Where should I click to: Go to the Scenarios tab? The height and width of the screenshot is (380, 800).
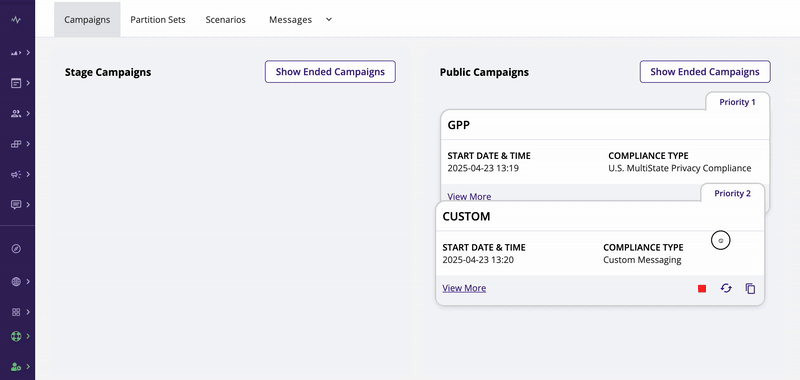pyautogui.click(x=226, y=20)
